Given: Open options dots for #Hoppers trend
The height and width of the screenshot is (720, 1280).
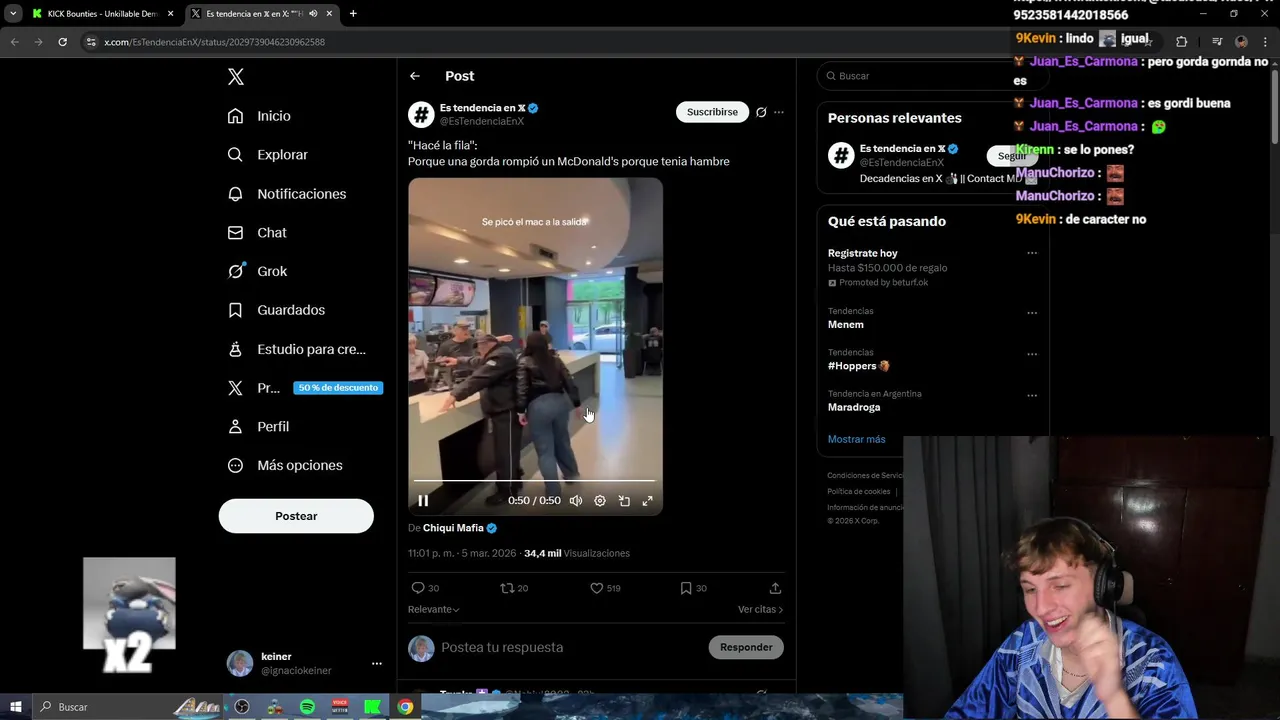Looking at the screenshot, I should pos(1032,354).
